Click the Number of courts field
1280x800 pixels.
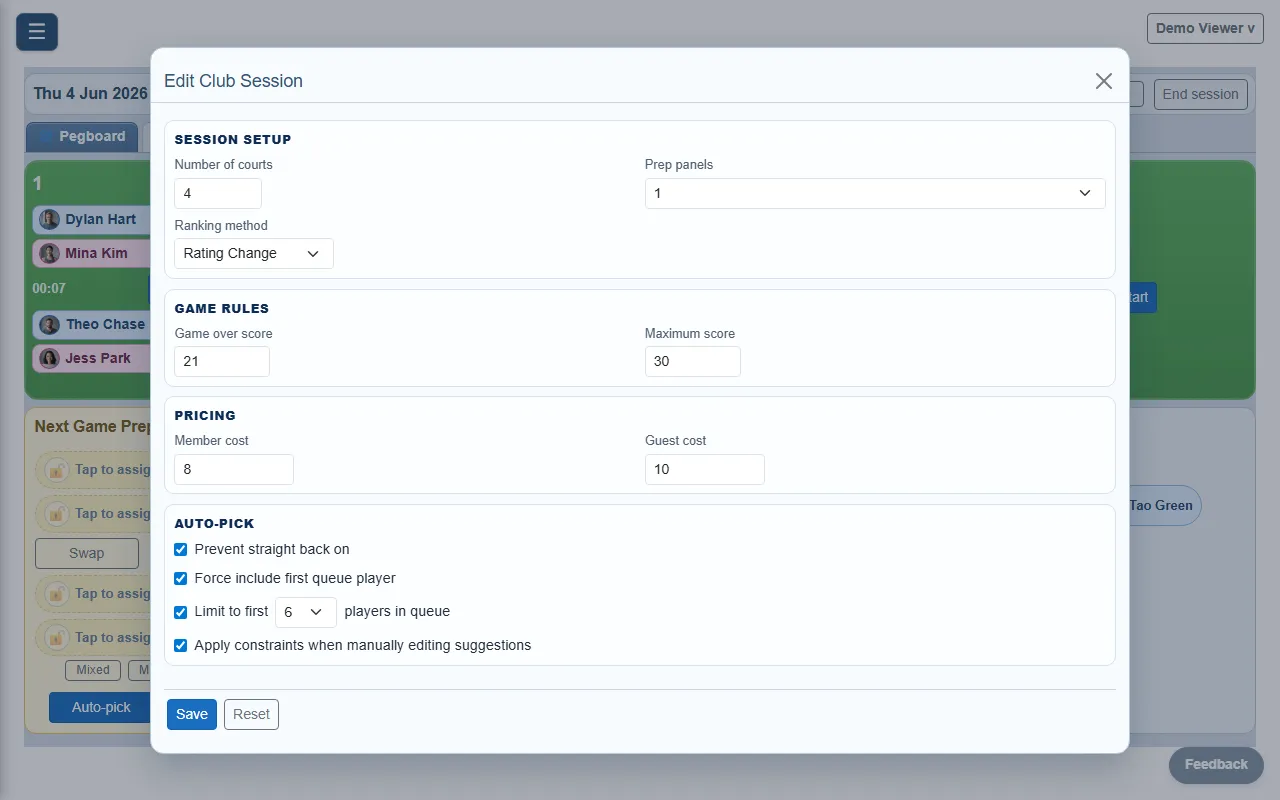click(218, 193)
